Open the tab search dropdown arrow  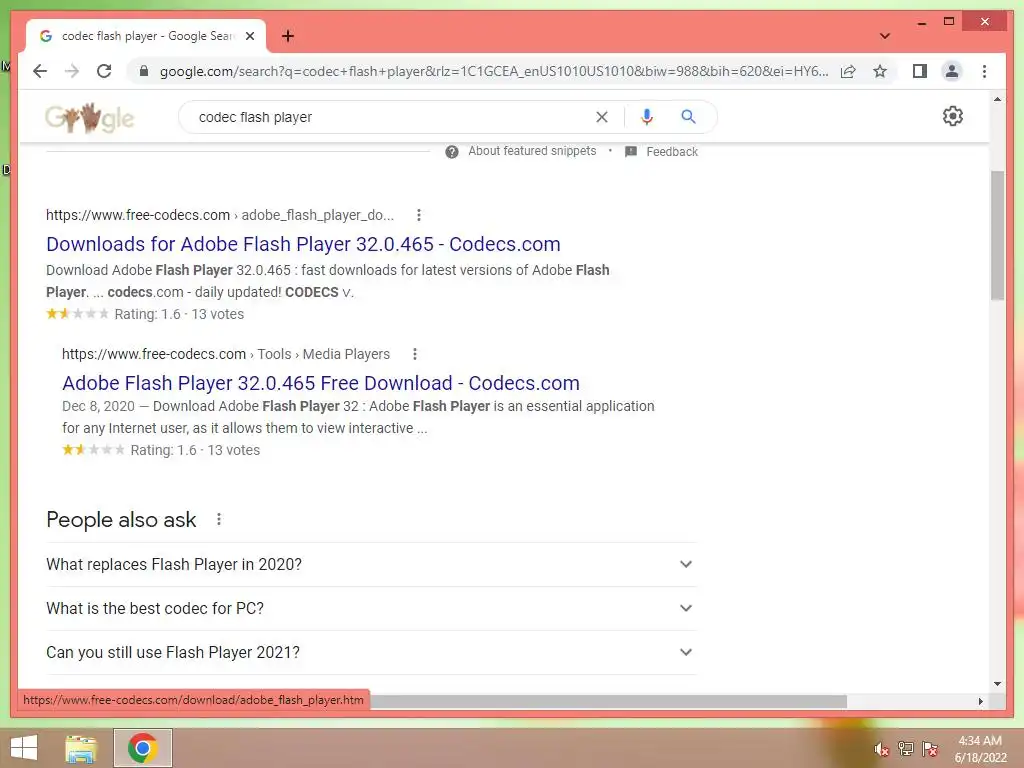coord(884,36)
